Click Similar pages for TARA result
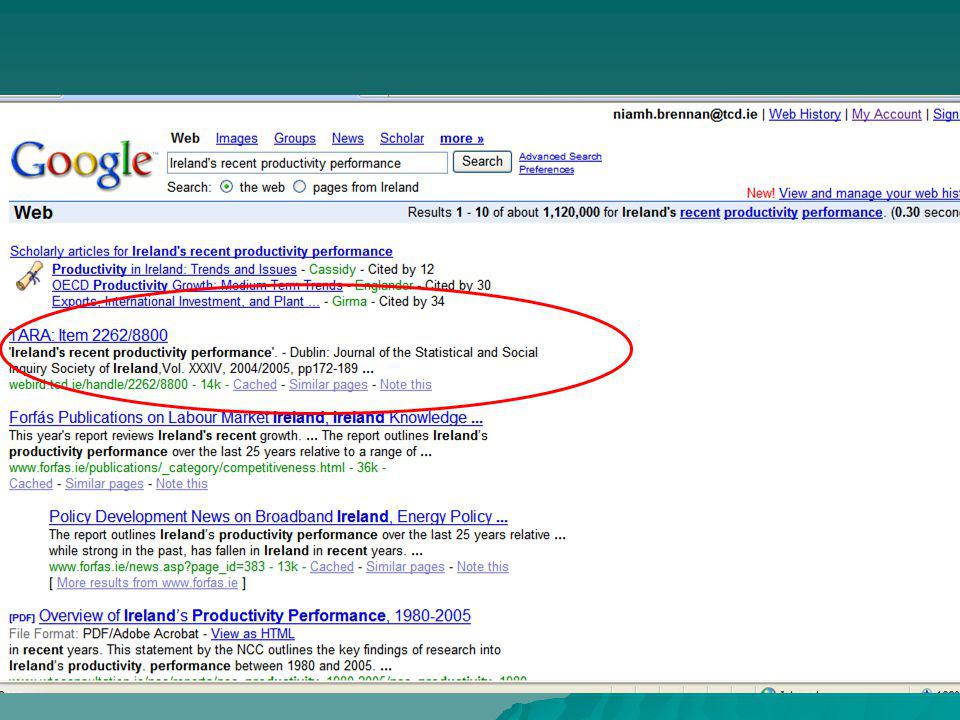This screenshot has width=960, height=720. click(x=328, y=384)
